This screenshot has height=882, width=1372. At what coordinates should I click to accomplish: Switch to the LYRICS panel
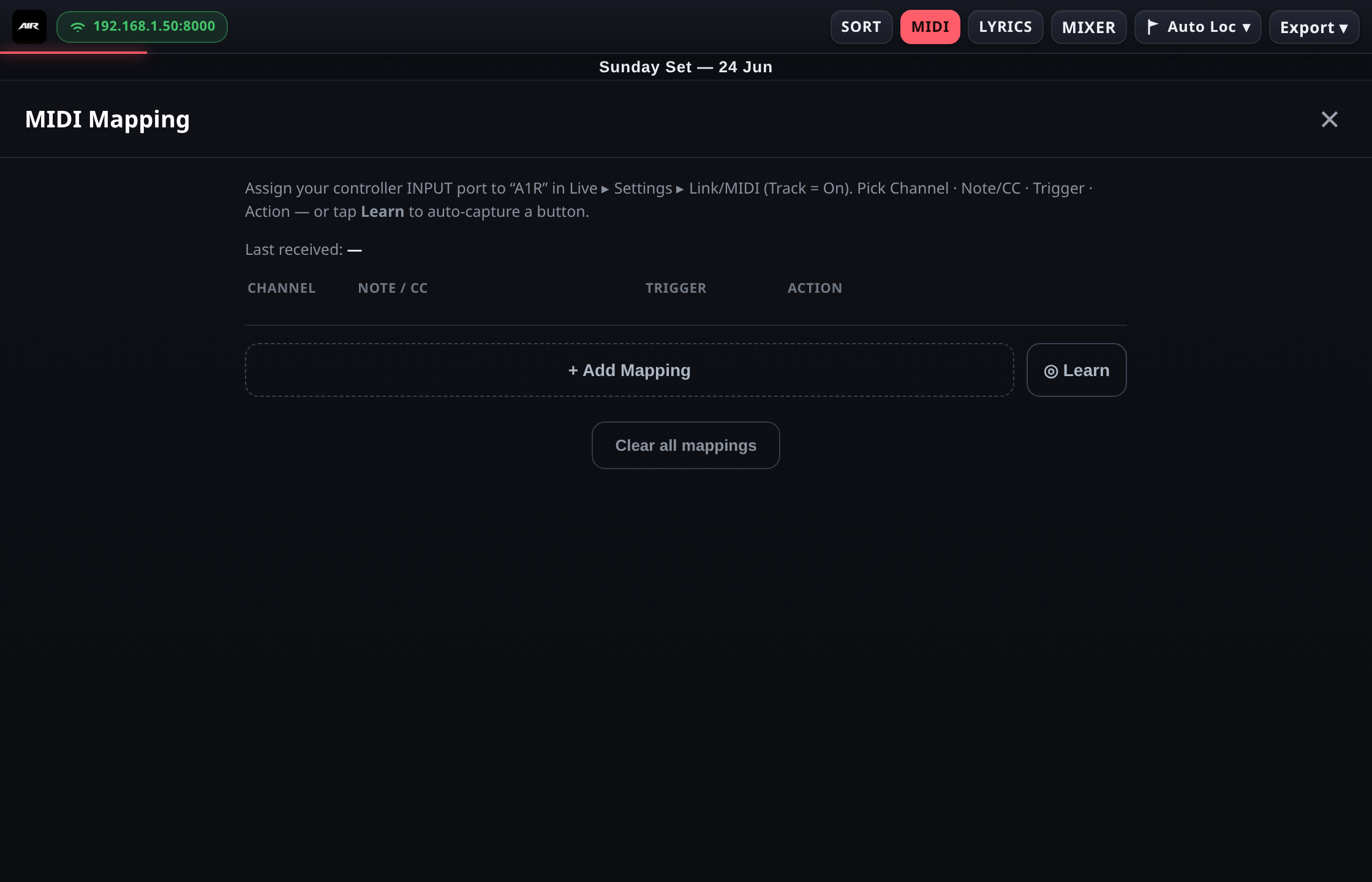coord(1005,26)
